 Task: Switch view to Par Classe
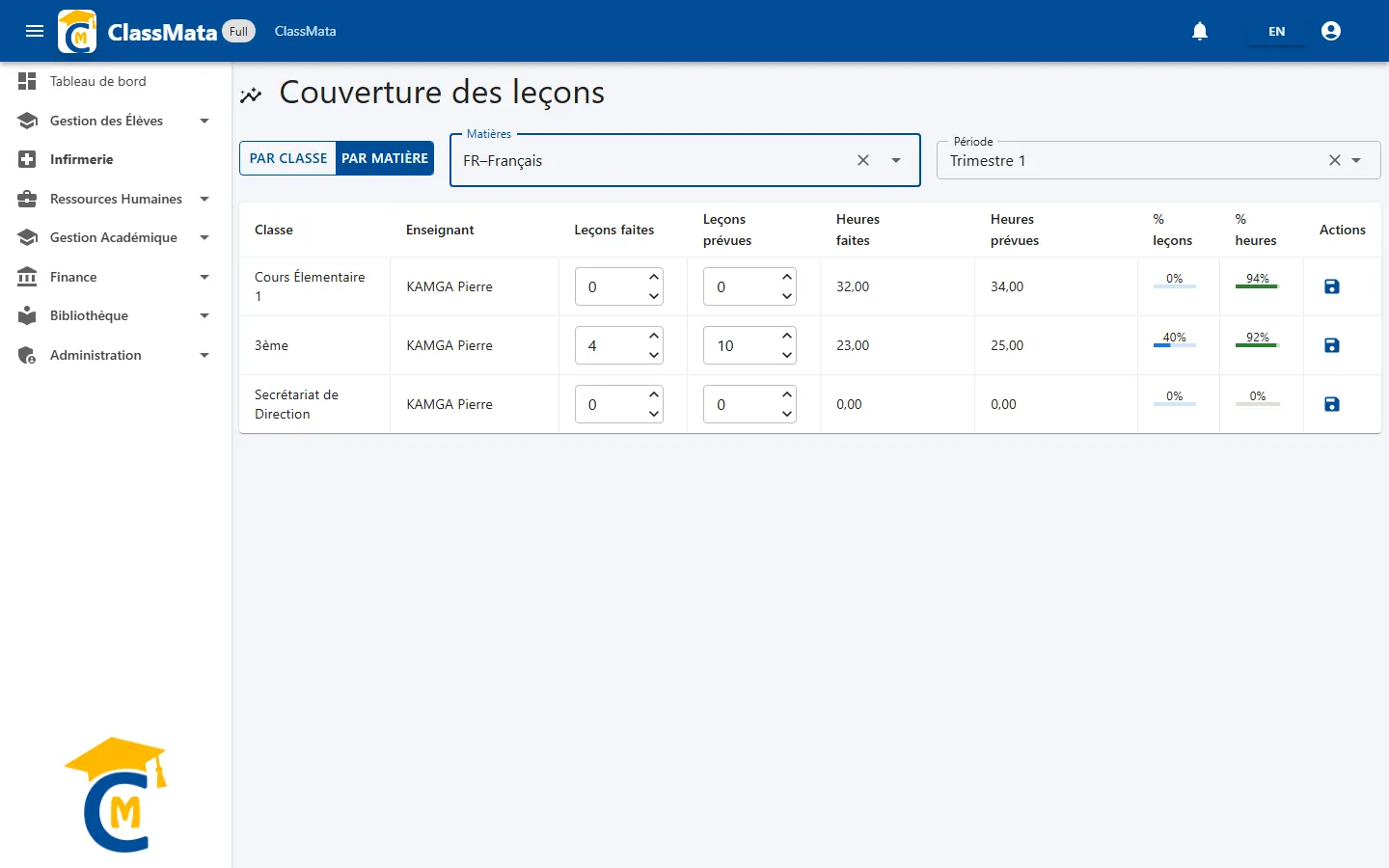288,158
